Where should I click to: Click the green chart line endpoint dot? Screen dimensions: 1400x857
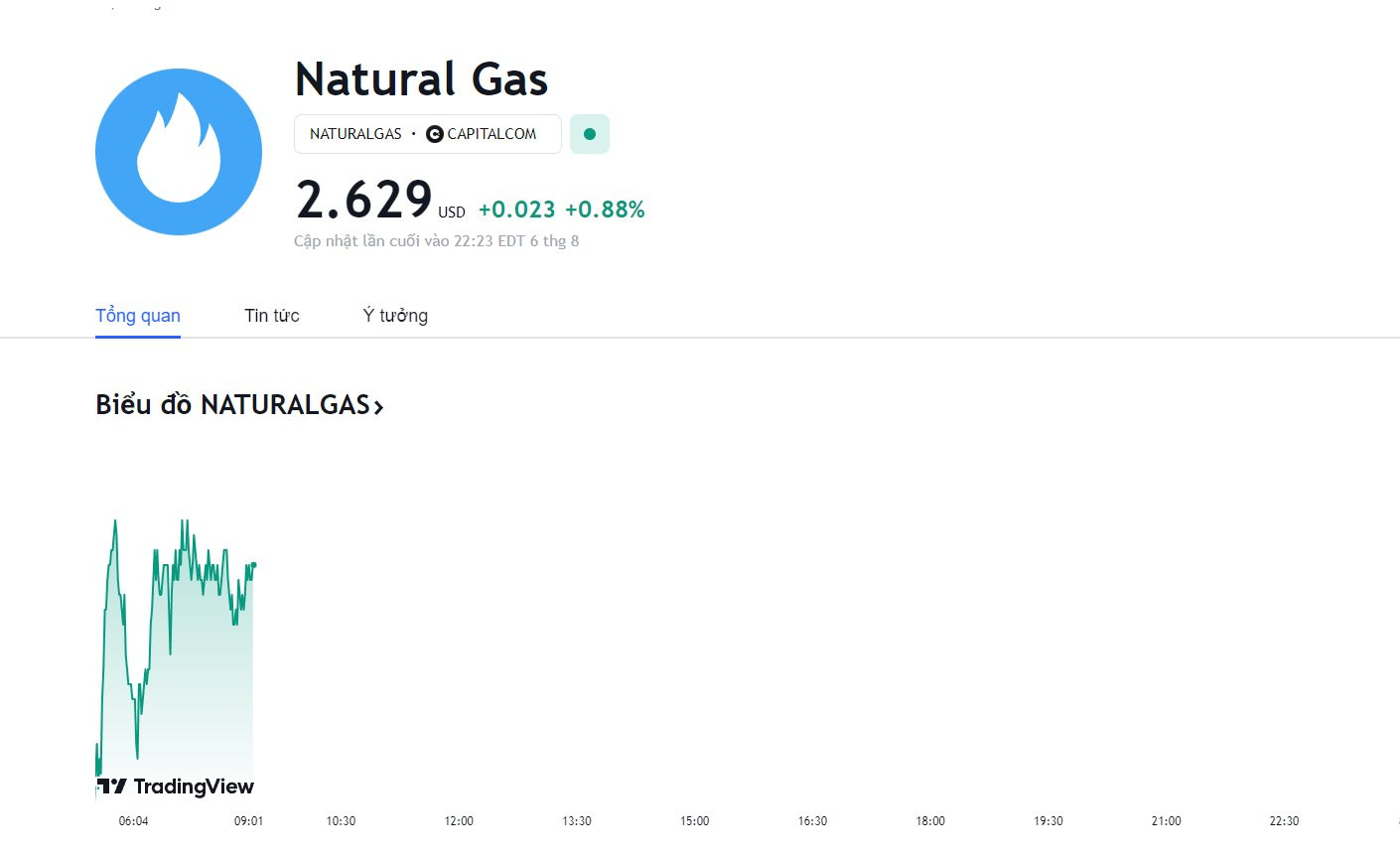pyautogui.click(x=253, y=565)
